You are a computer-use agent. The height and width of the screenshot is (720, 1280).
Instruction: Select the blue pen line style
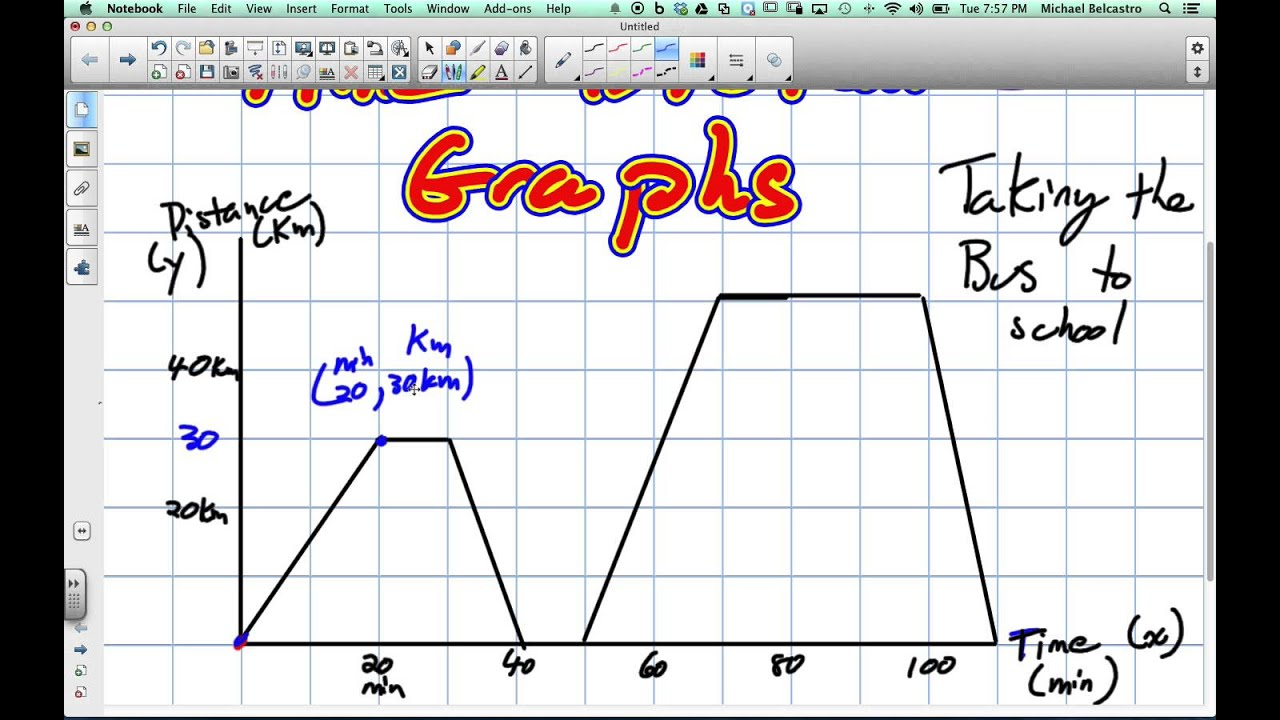click(x=666, y=48)
